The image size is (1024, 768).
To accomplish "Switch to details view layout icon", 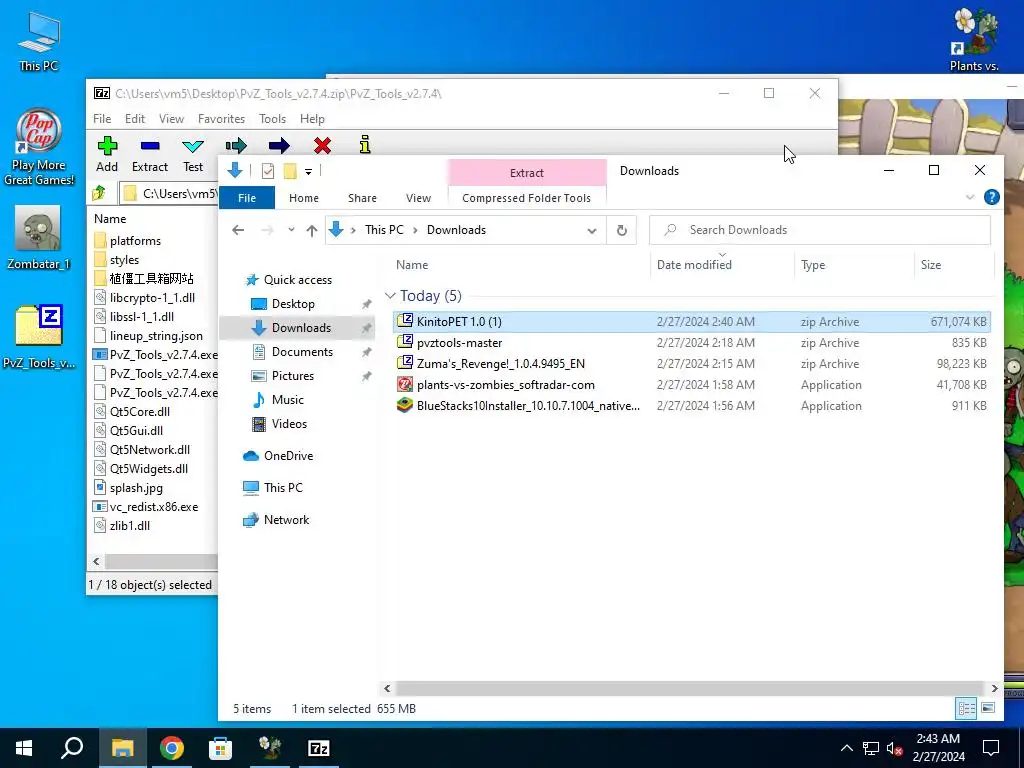I will coord(966,708).
